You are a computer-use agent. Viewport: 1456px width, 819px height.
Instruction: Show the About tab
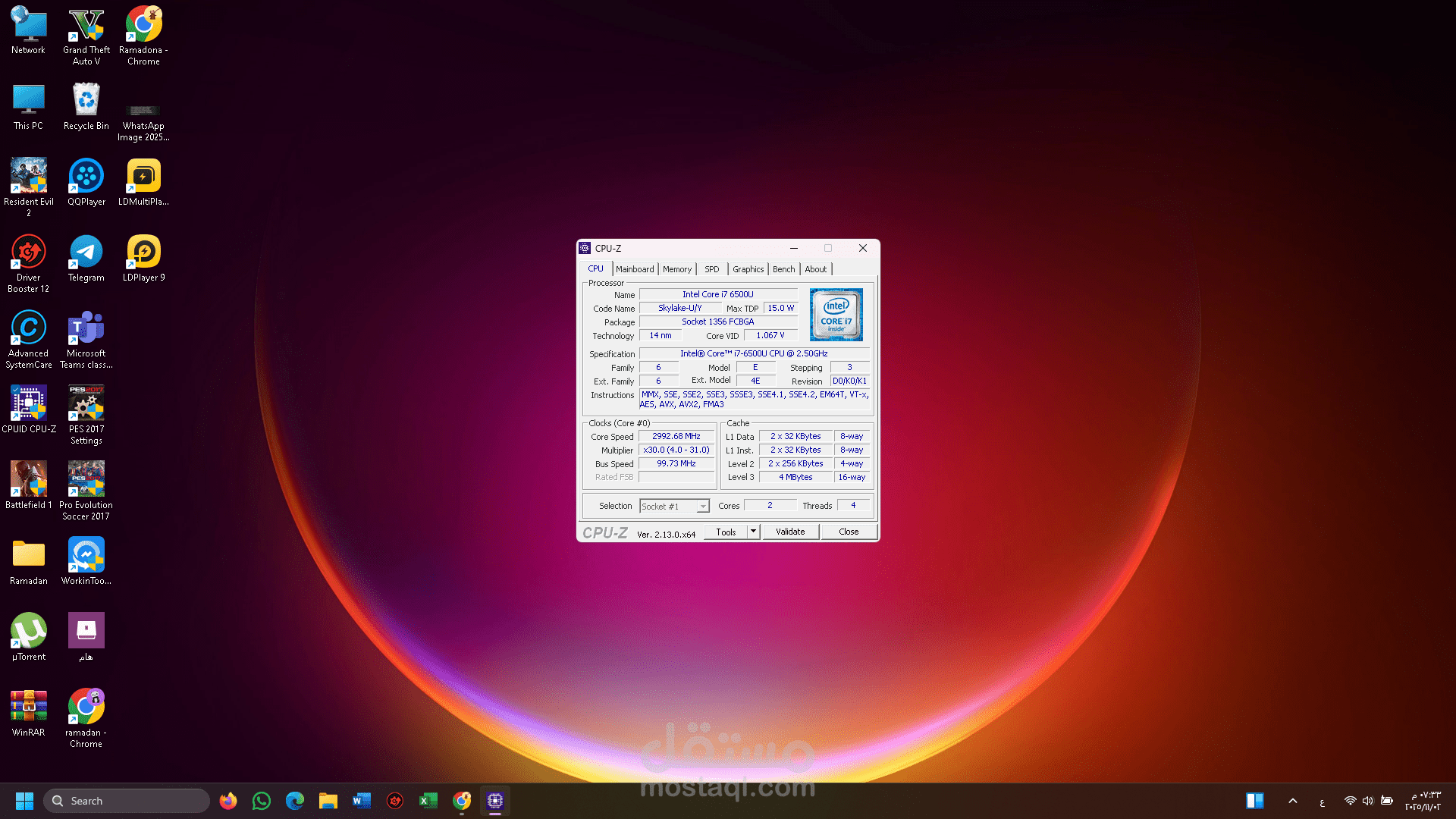(816, 269)
